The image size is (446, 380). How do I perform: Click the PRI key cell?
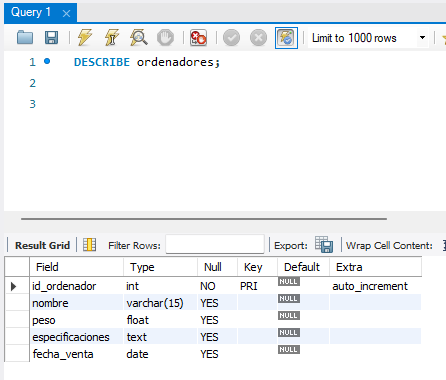[x=257, y=286]
